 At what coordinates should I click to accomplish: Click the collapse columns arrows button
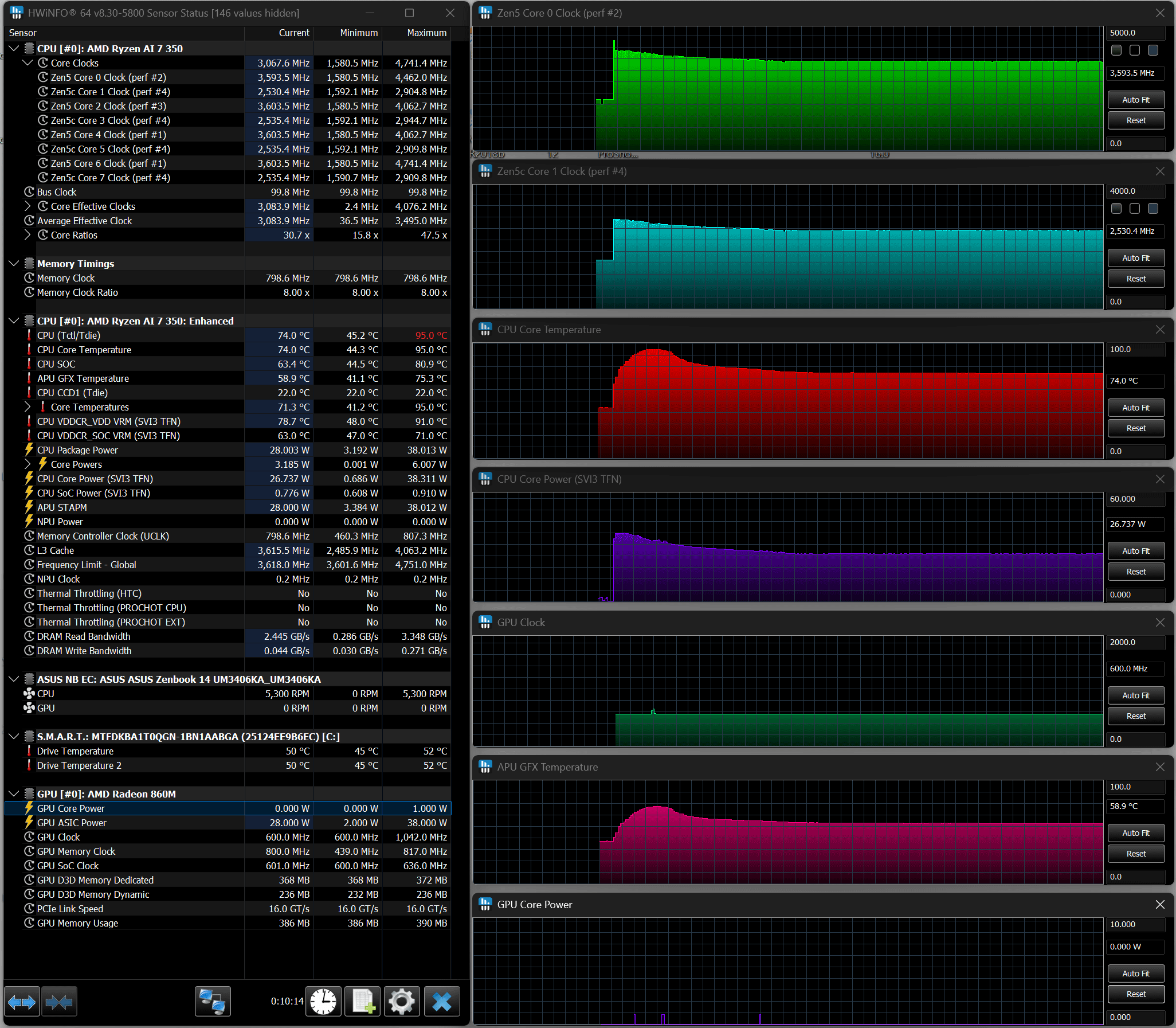[59, 1002]
